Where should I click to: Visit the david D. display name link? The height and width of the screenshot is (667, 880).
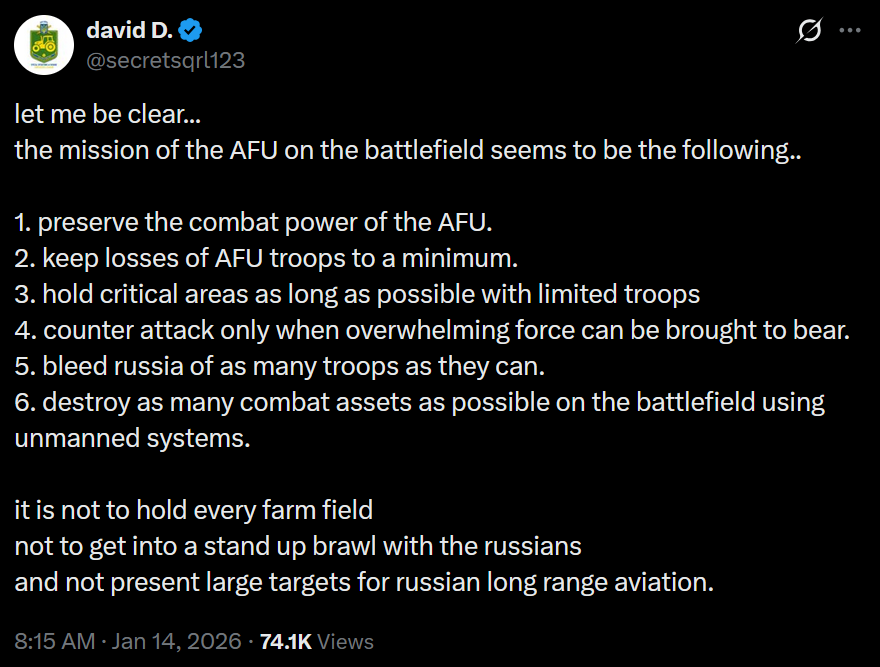click(129, 30)
